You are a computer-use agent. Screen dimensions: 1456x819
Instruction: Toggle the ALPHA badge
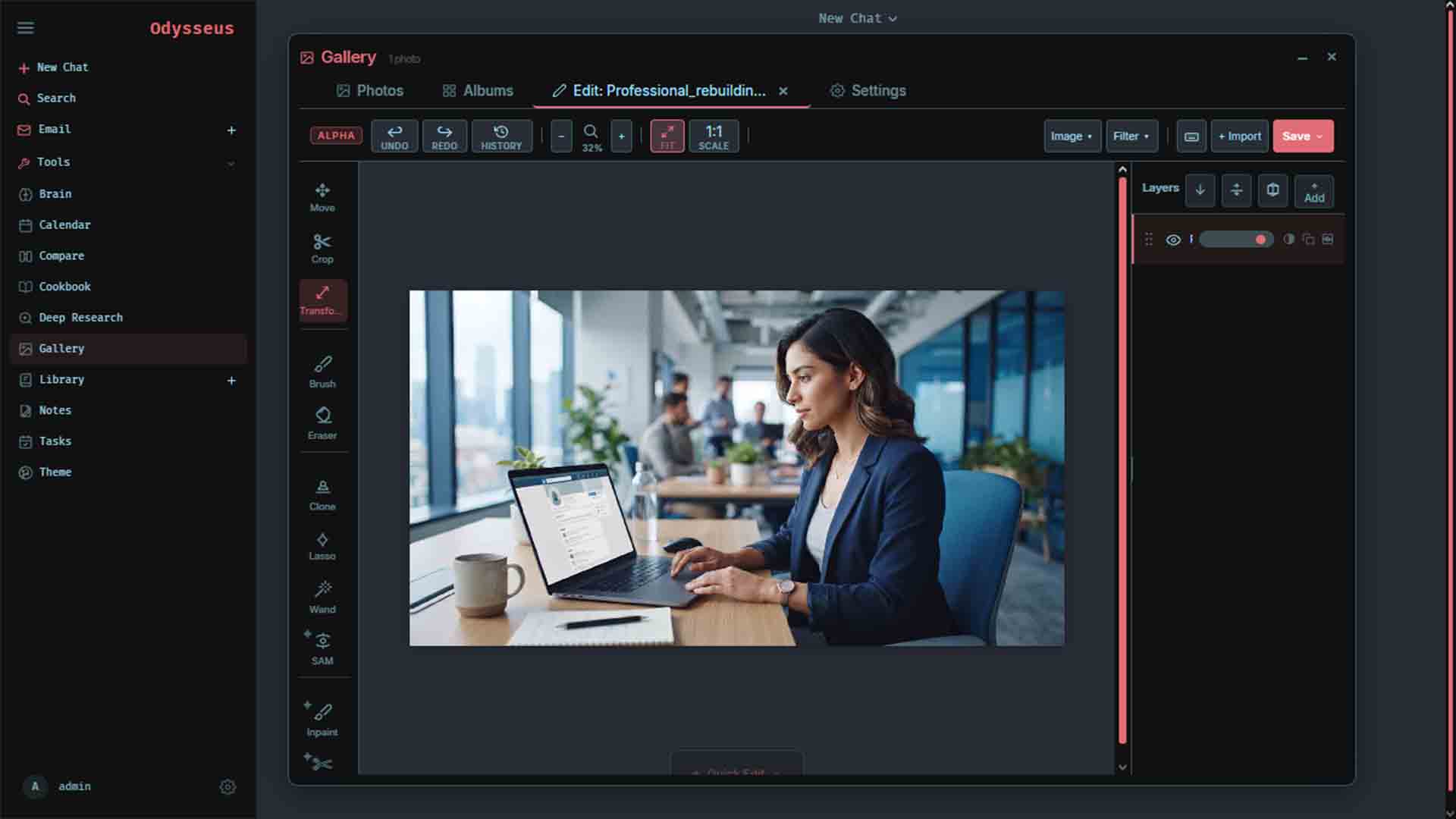(x=336, y=136)
